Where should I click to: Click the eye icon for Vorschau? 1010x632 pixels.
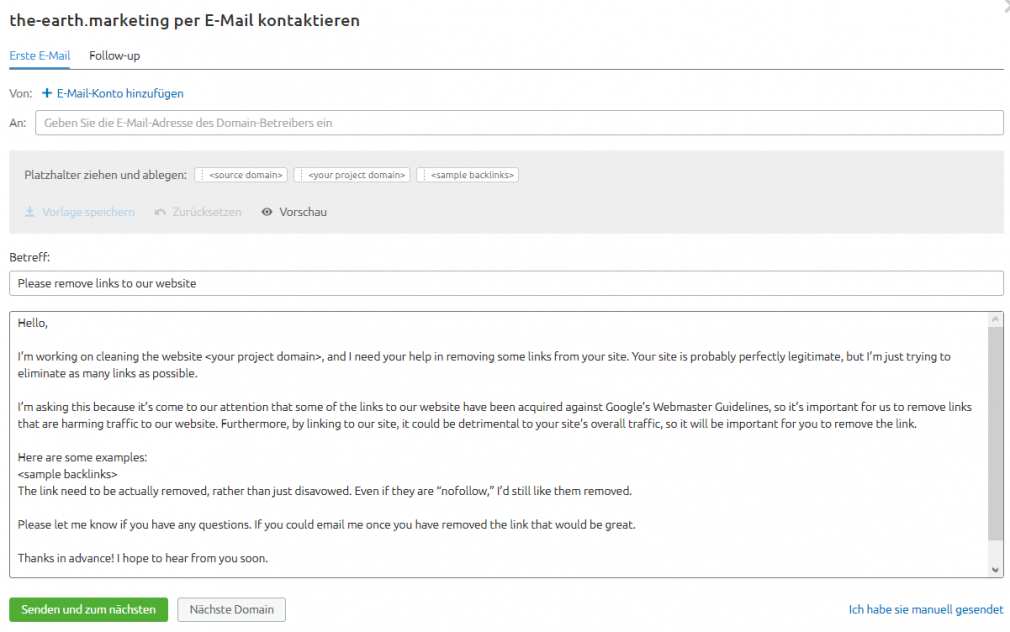tap(267, 212)
